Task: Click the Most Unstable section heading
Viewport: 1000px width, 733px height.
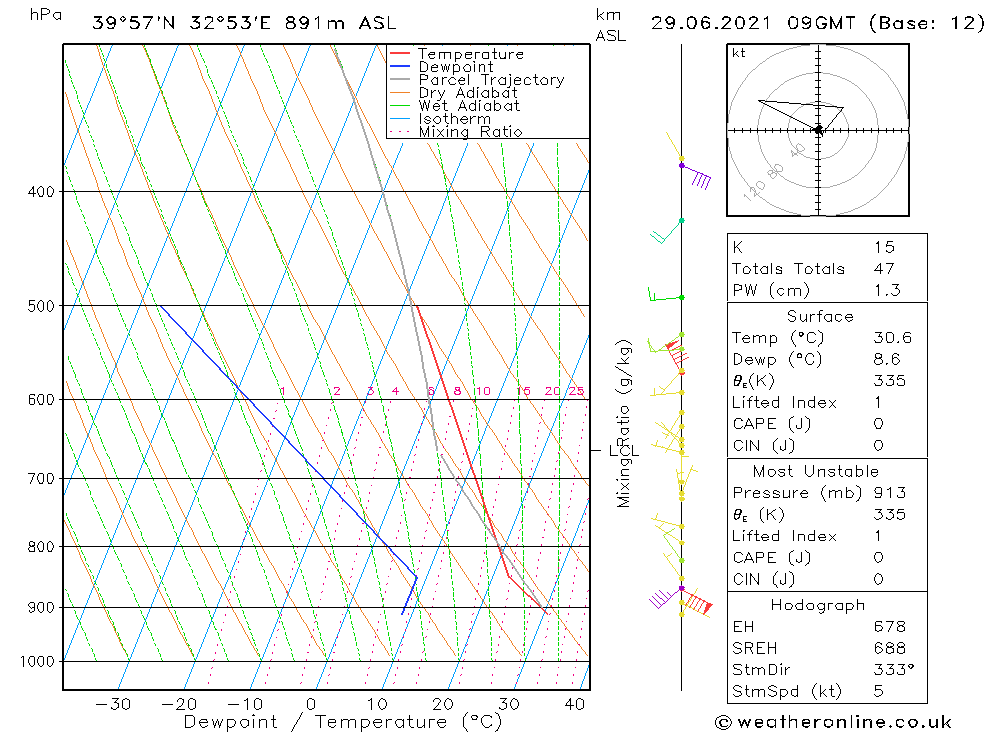Action: point(816,471)
